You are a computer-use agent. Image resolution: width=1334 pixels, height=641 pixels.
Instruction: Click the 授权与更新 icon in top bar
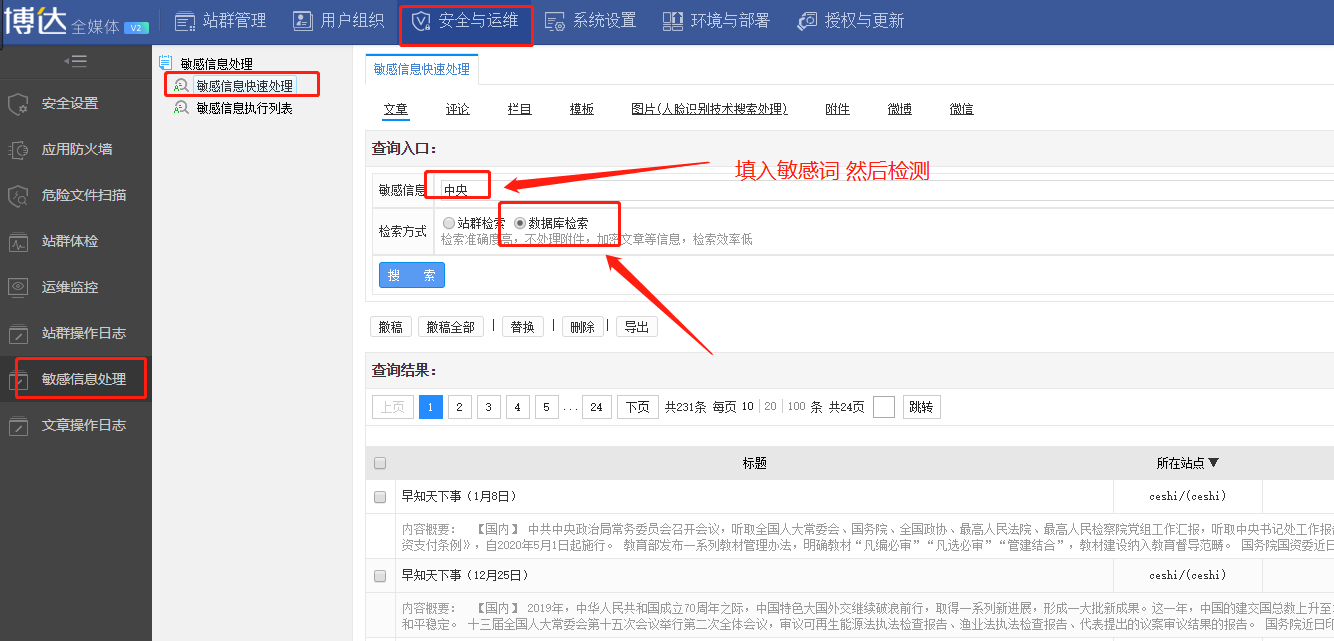[x=807, y=21]
